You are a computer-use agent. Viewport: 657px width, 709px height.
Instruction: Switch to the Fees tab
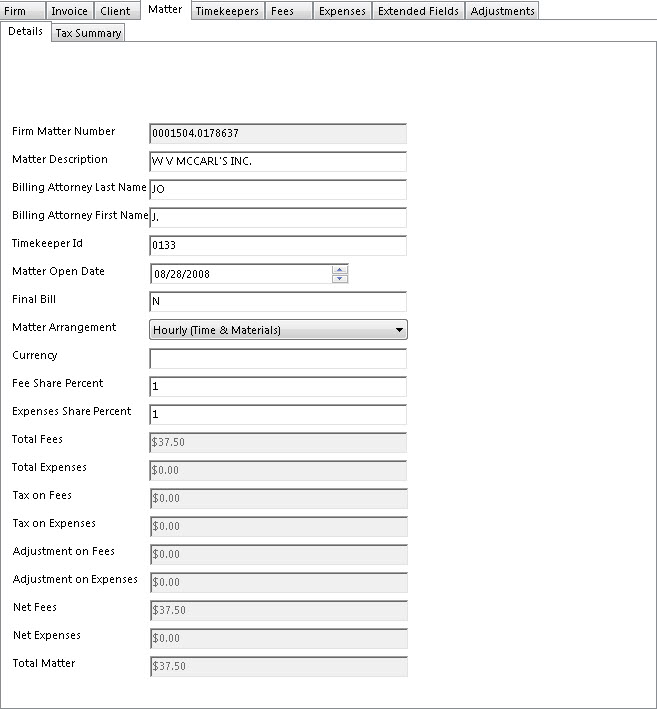click(x=288, y=10)
